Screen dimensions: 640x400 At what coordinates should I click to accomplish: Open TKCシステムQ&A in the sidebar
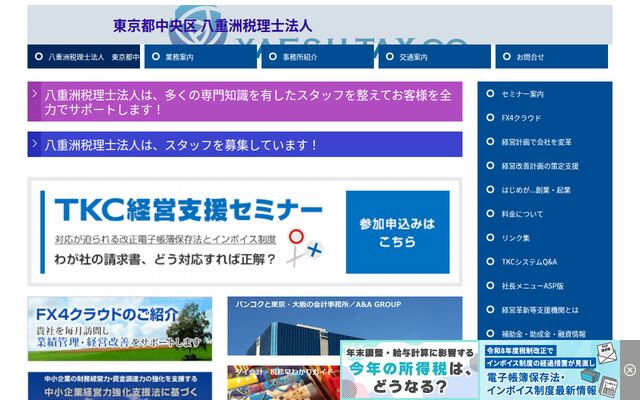(x=529, y=262)
